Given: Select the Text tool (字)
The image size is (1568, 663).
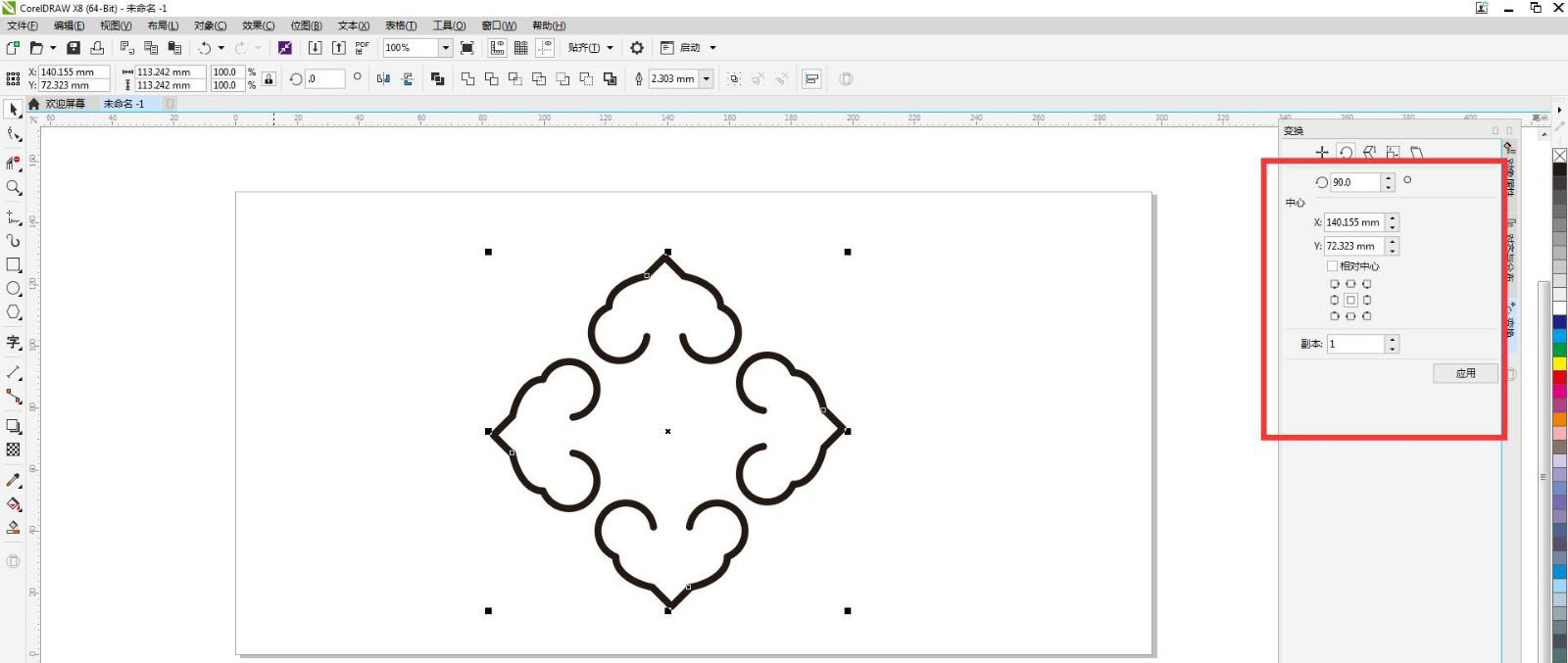Looking at the screenshot, I should point(14,342).
